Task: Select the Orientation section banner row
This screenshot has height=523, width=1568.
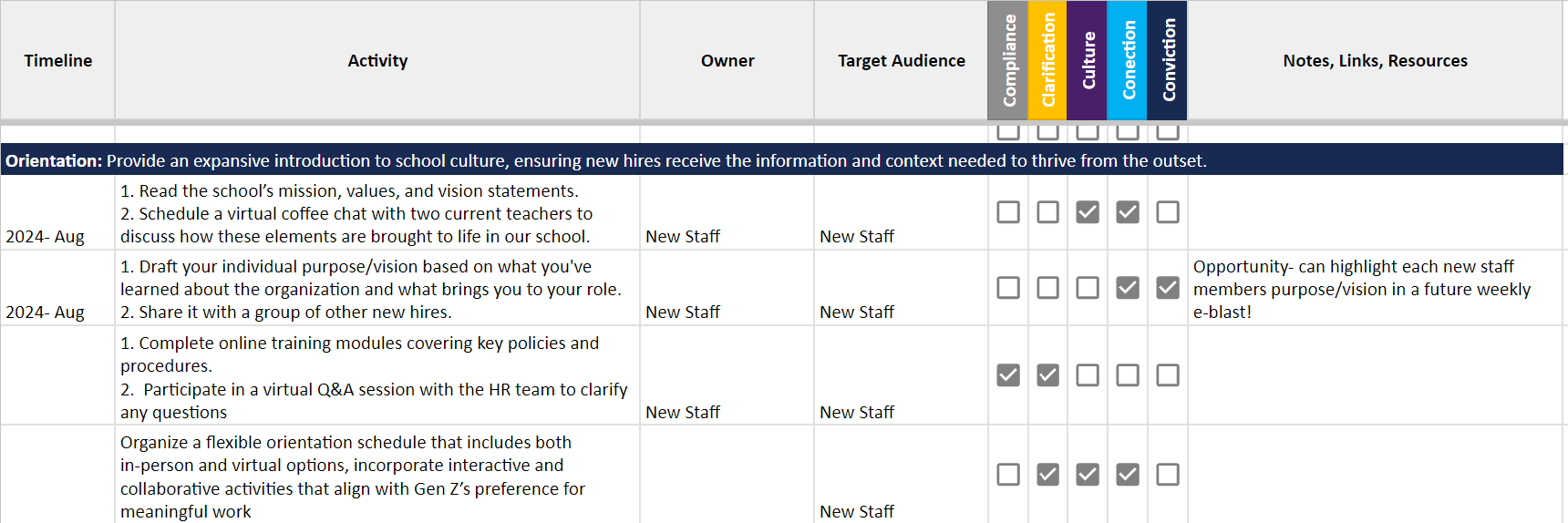Action: tap(782, 159)
